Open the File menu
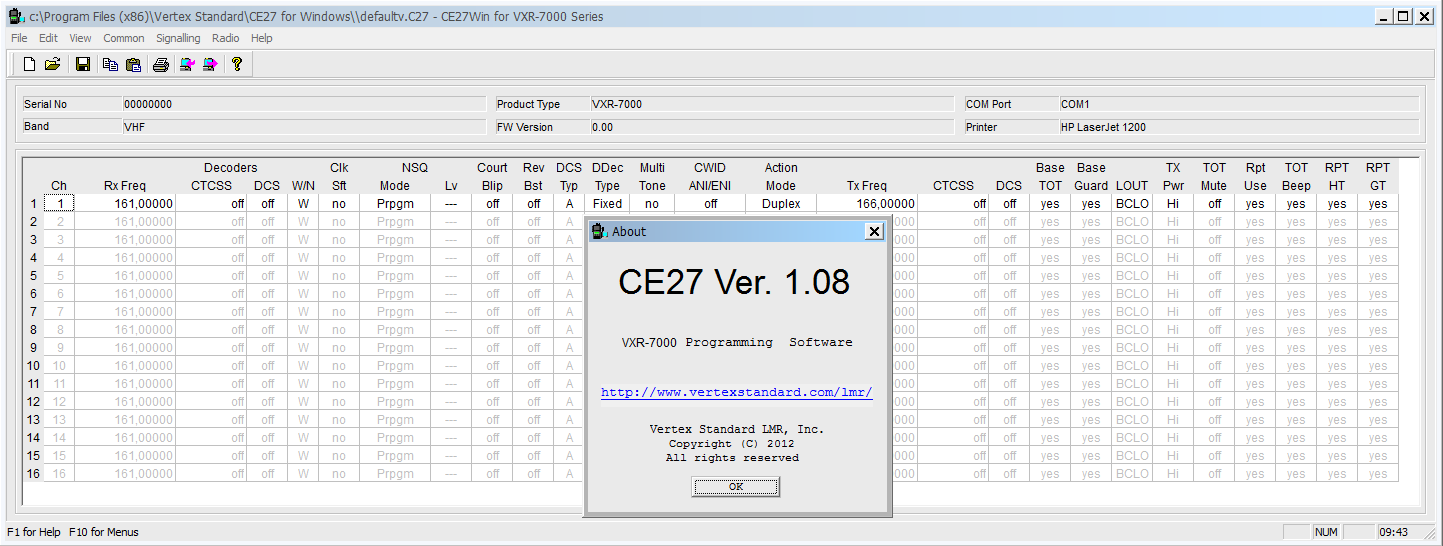Image resolution: width=1443 pixels, height=546 pixels. click(19, 38)
